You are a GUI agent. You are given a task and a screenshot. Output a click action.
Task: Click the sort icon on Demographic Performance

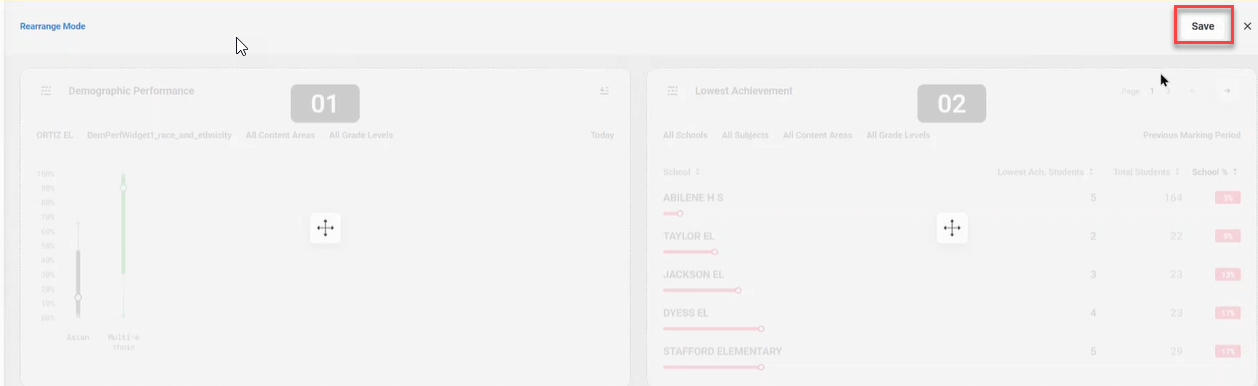coord(604,91)
